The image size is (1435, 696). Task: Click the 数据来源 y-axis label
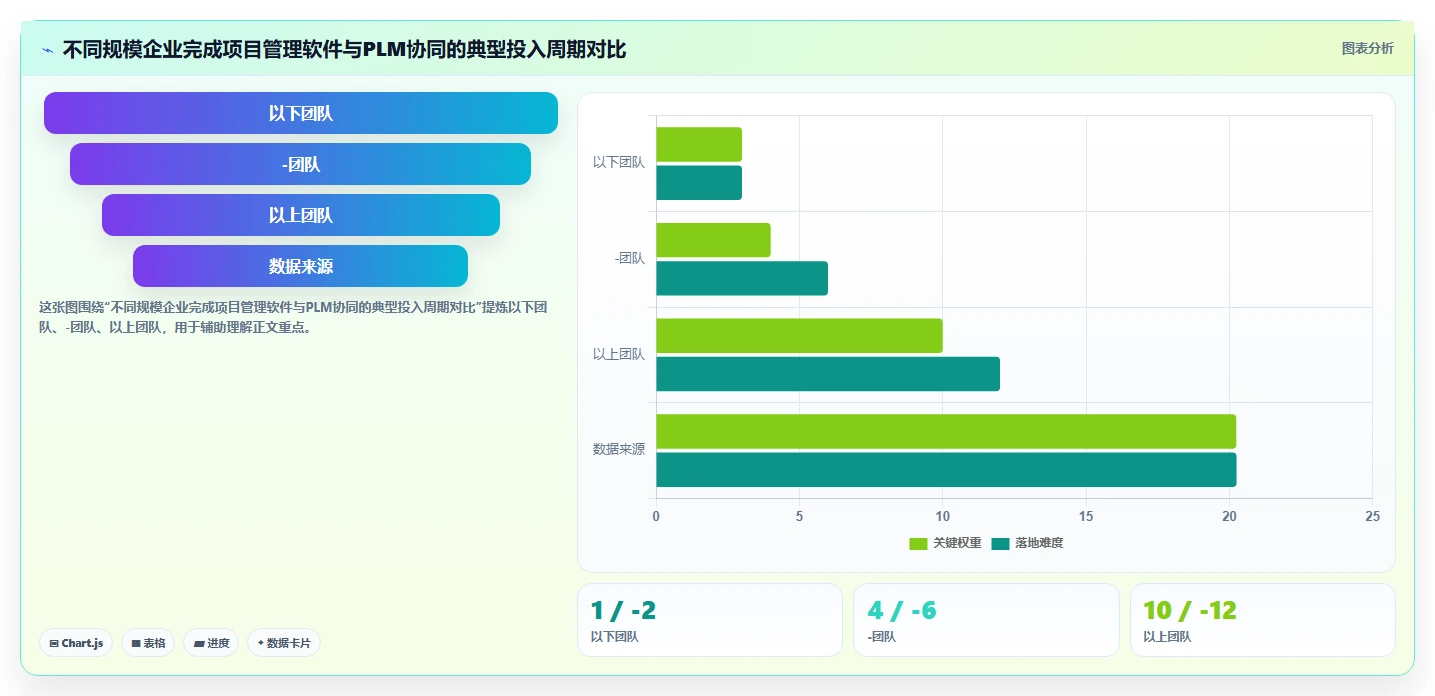coord(619,449)
